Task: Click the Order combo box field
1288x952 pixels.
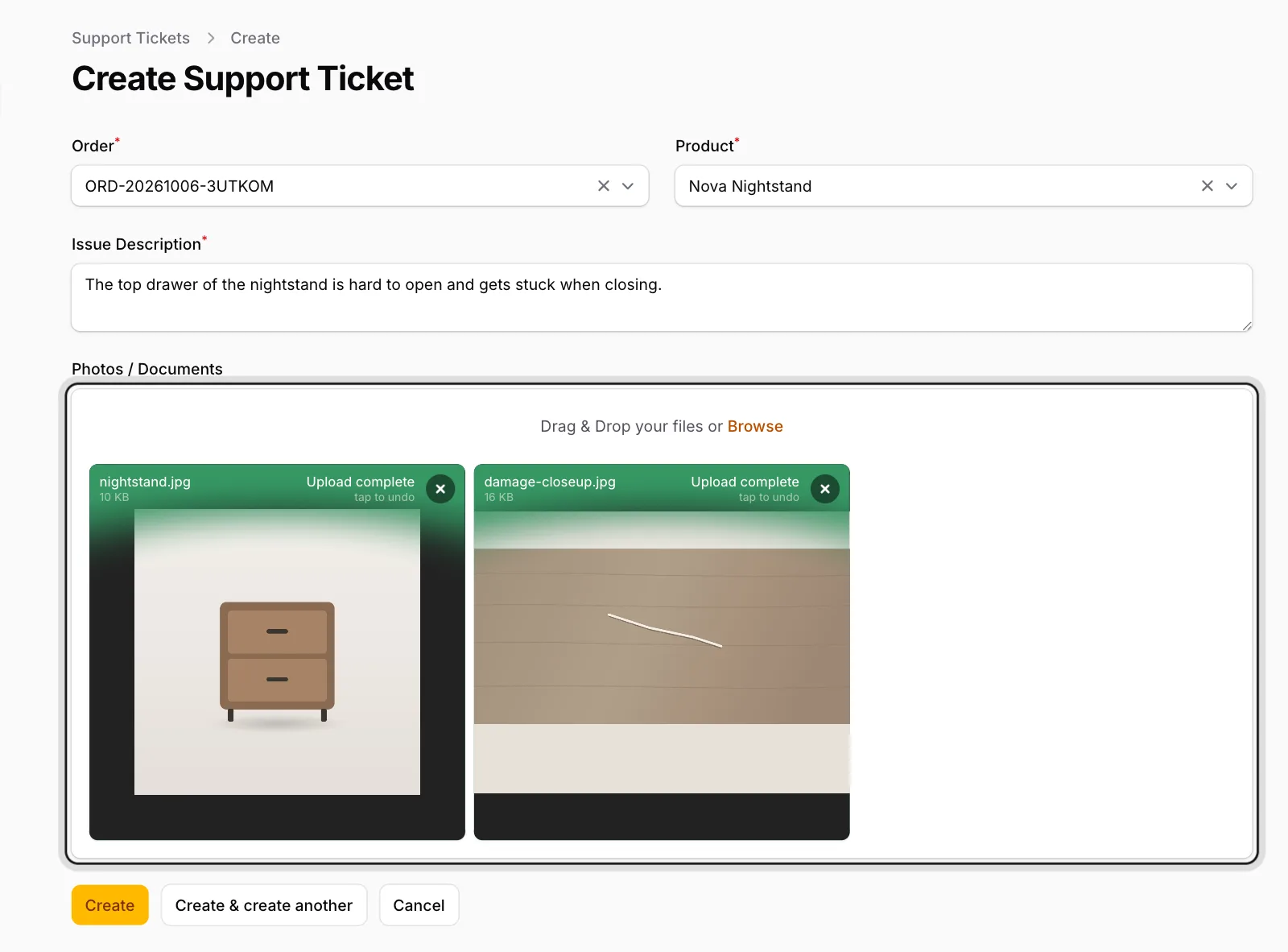Action: point(360,186)
